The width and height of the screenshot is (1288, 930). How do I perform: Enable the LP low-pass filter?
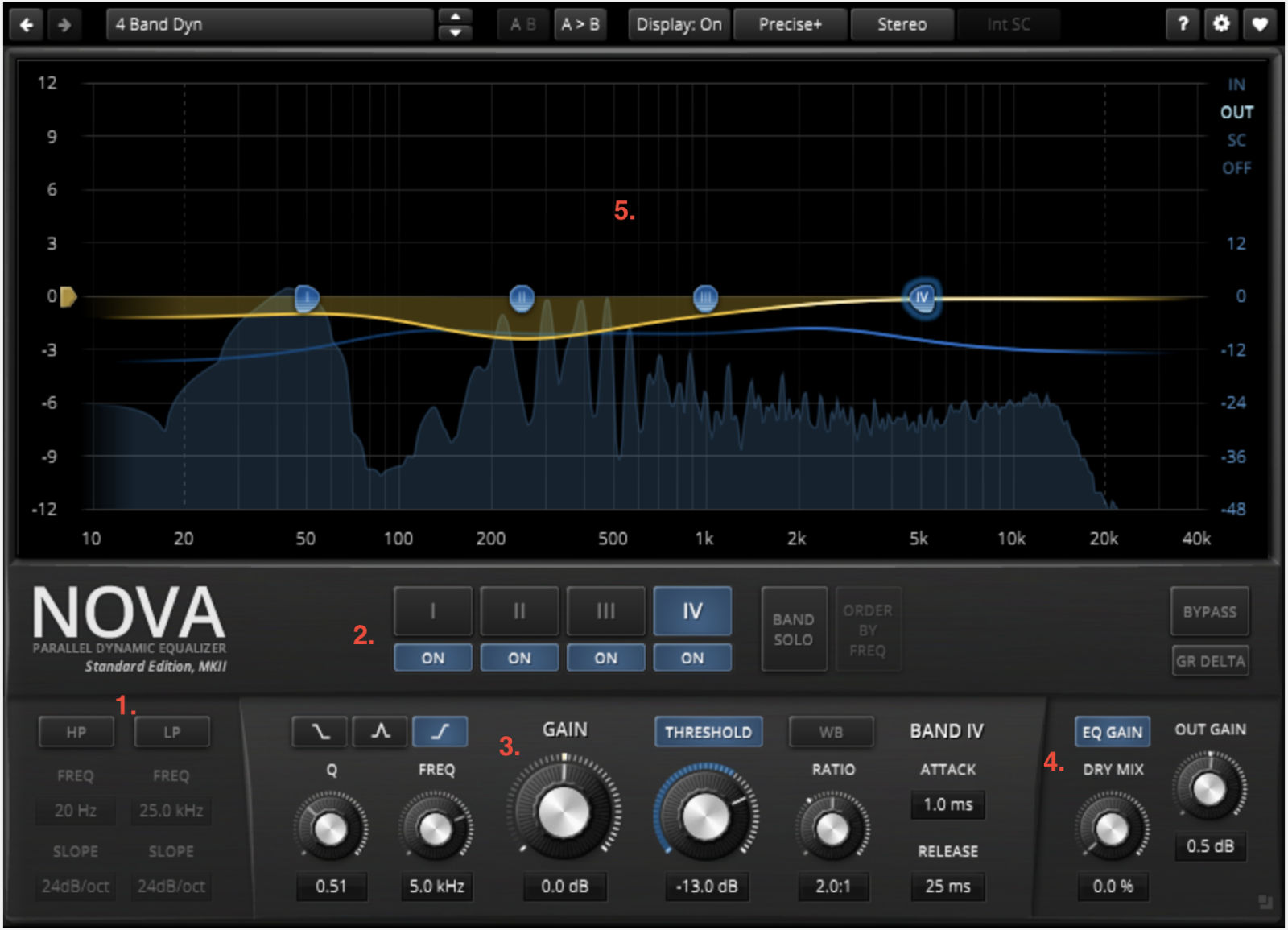click(x=172, y=732)
